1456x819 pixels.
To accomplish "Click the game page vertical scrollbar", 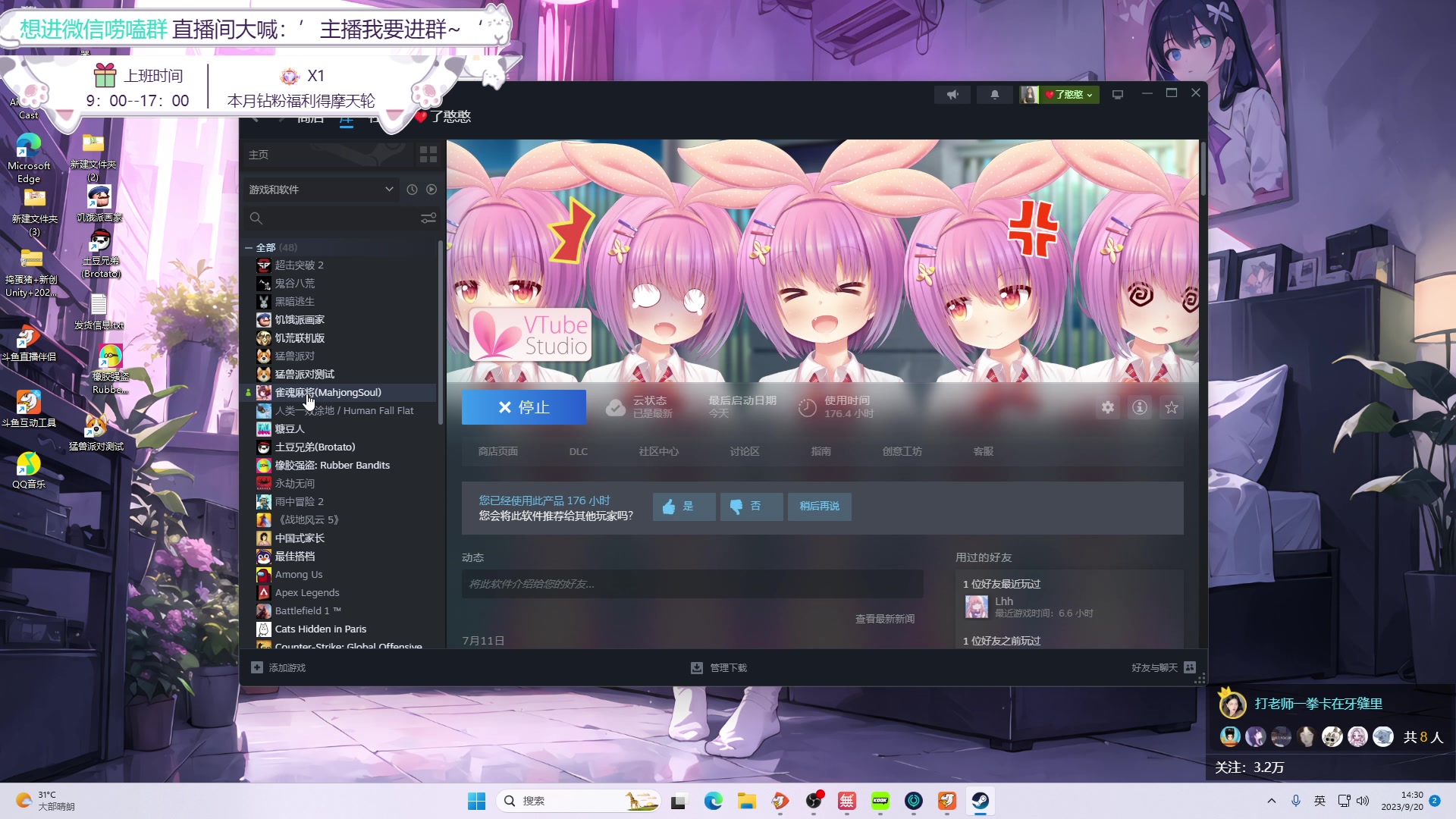I will [1203, 168].
